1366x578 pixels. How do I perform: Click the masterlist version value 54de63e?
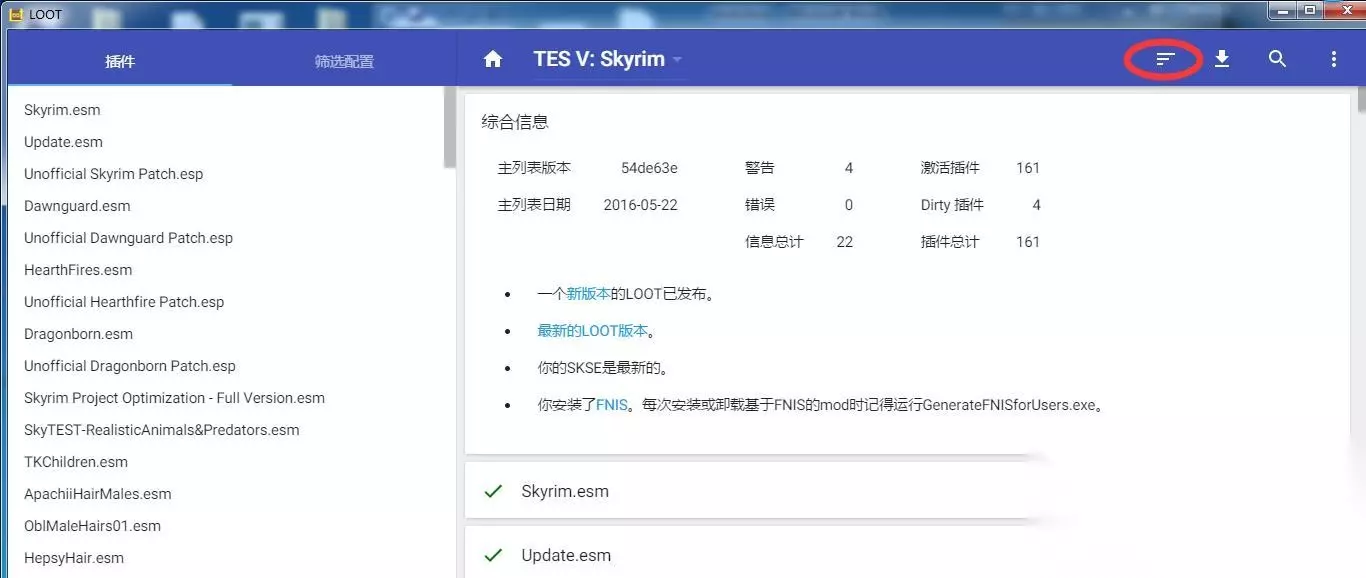point(649,168)
